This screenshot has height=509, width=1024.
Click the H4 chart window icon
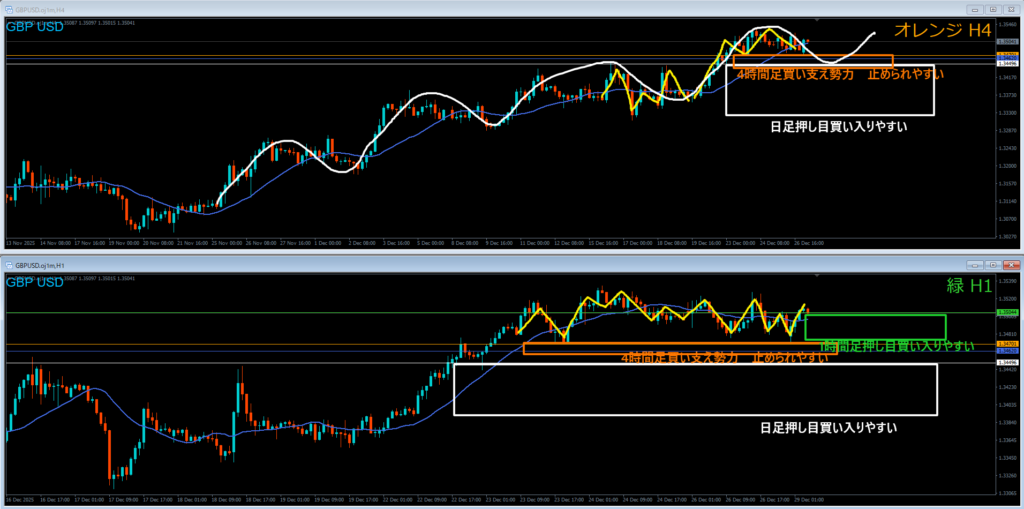click(9, 9)
